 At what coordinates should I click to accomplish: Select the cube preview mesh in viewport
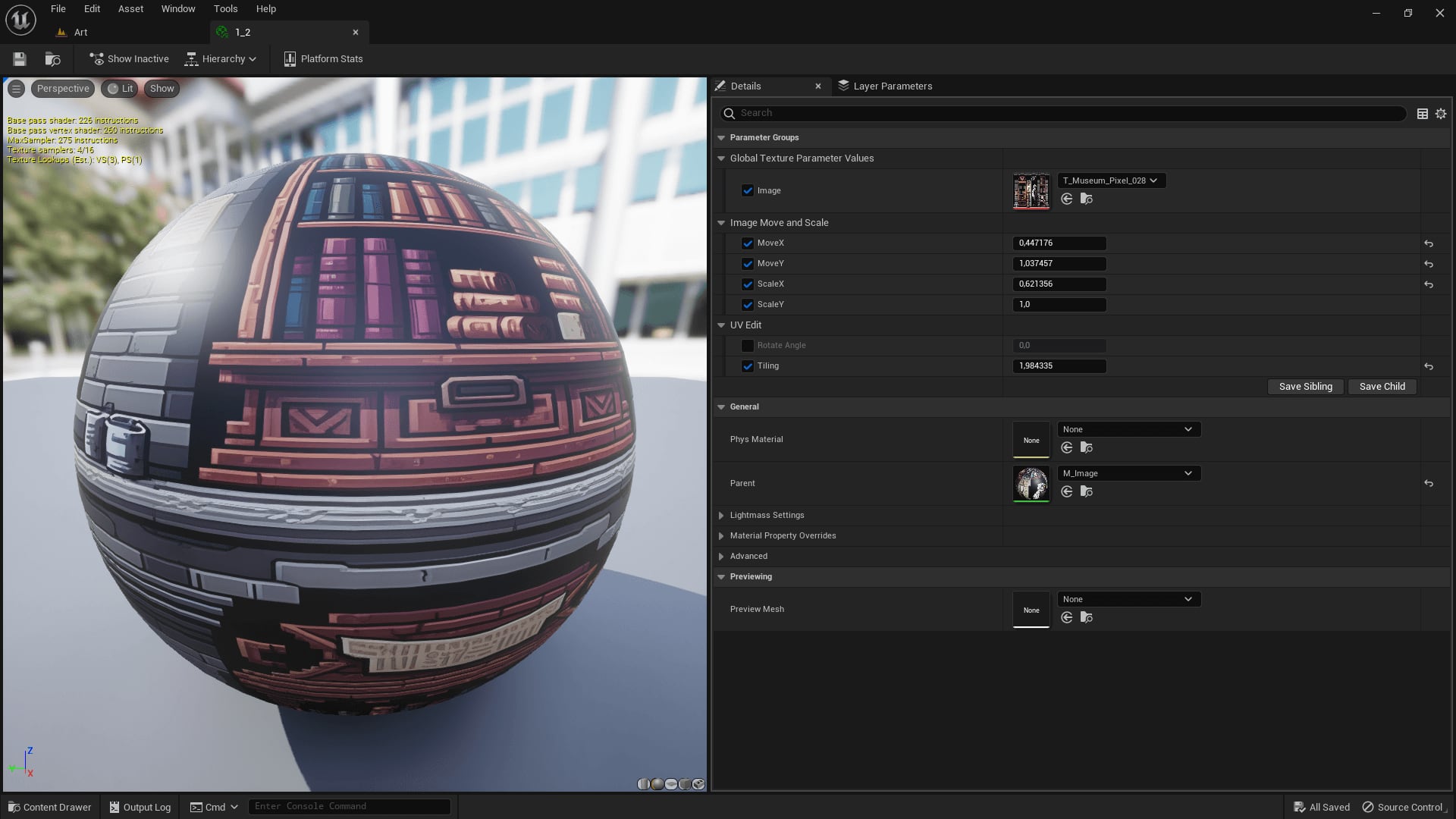pos(686,783)
